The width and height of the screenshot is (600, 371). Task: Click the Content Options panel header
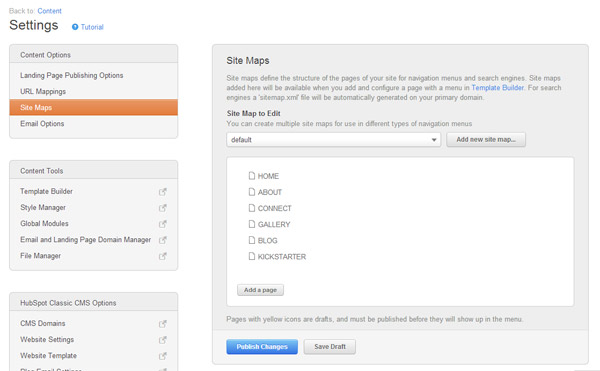(93, 54)
